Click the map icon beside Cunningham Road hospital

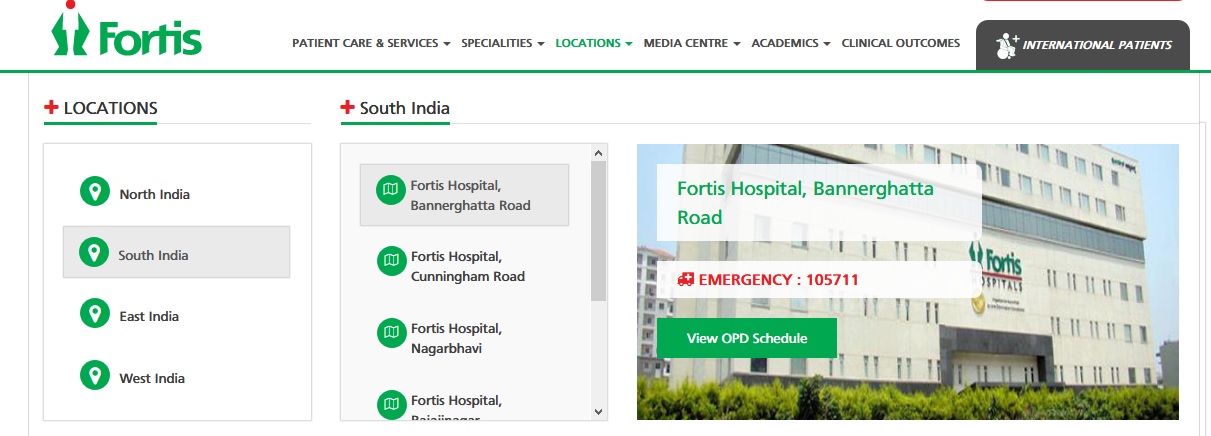click(x=391, y=261)
